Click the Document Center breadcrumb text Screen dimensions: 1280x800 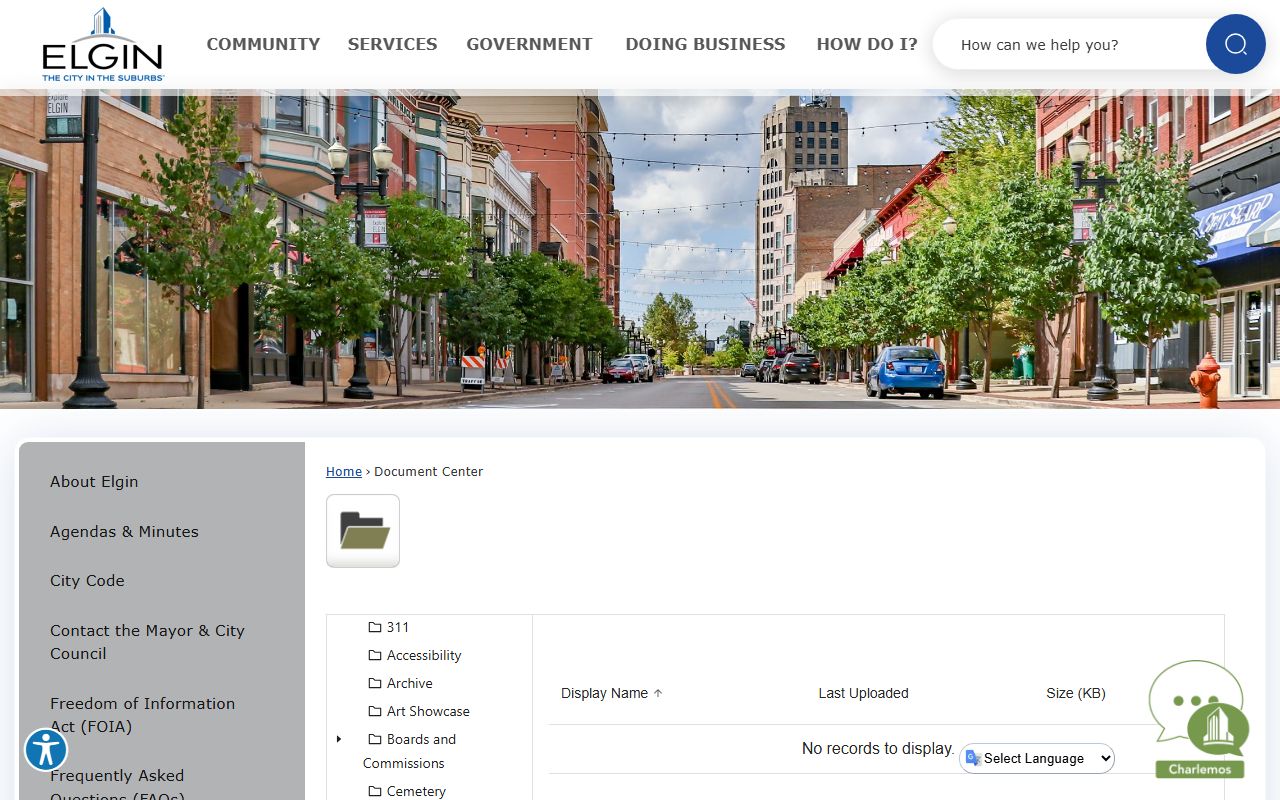tap(428, 471)
